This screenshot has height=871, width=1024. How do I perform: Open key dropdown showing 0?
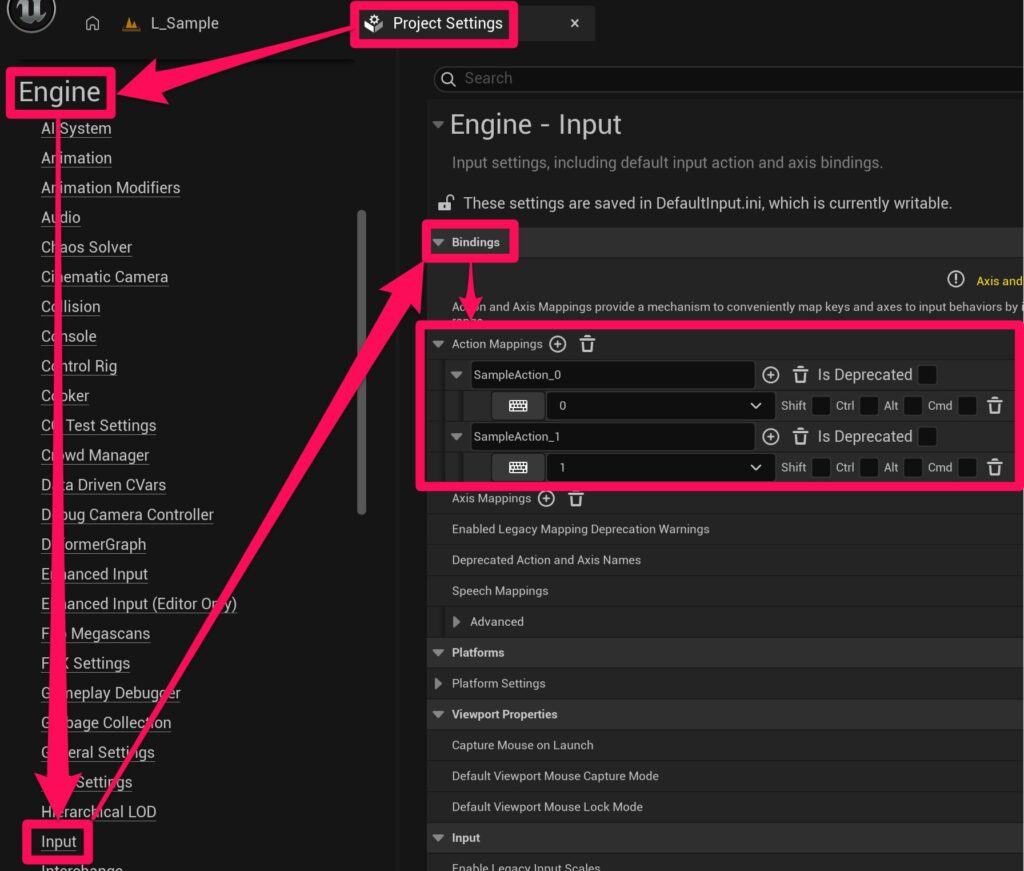662,406
